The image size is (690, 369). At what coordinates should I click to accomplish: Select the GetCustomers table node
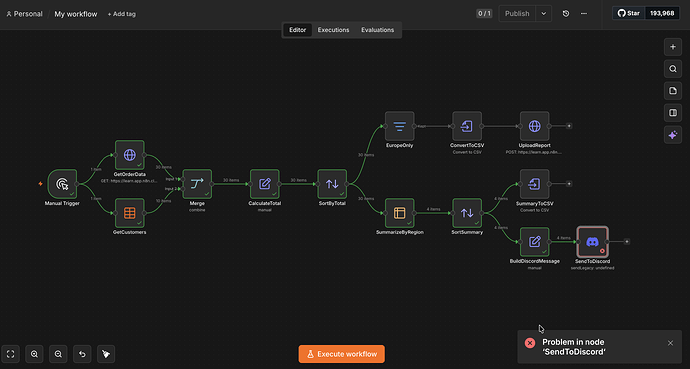[129, 213]
